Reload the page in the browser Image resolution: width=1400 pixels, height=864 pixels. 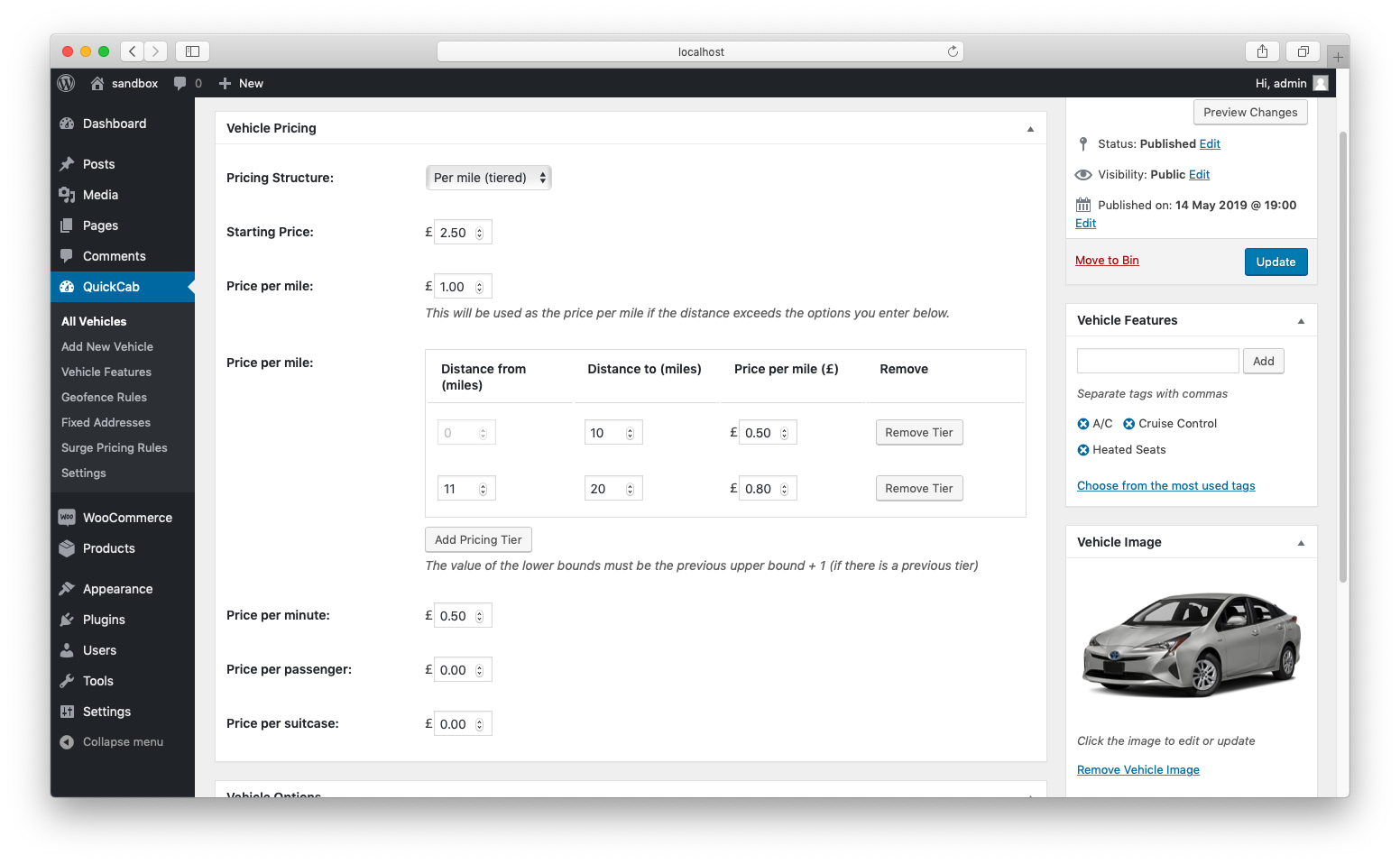click(x=953, y=51)
